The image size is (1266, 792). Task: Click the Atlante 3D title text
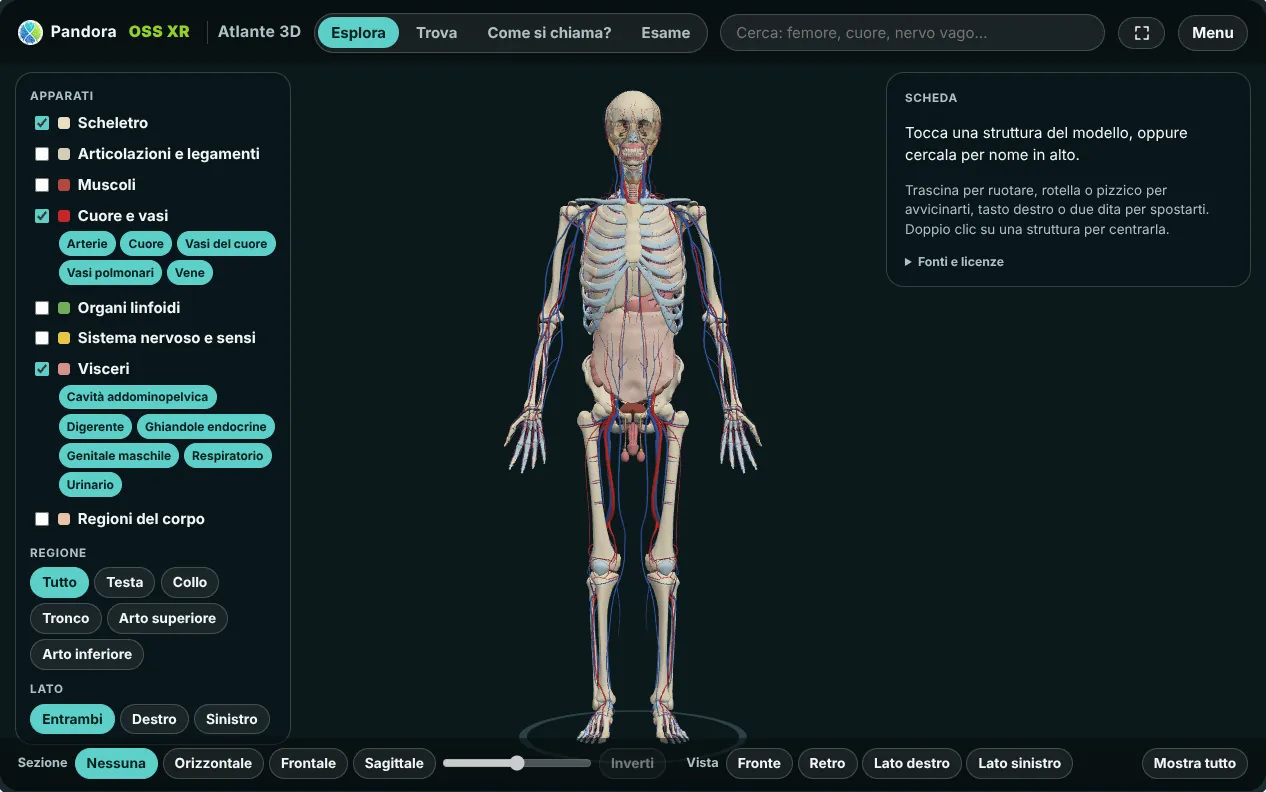click(x=259, y=32)
